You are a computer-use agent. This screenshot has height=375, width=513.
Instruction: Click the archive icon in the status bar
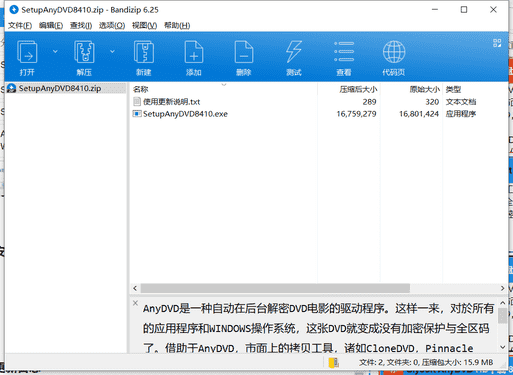pyautogui.click(x=333, y=363)
